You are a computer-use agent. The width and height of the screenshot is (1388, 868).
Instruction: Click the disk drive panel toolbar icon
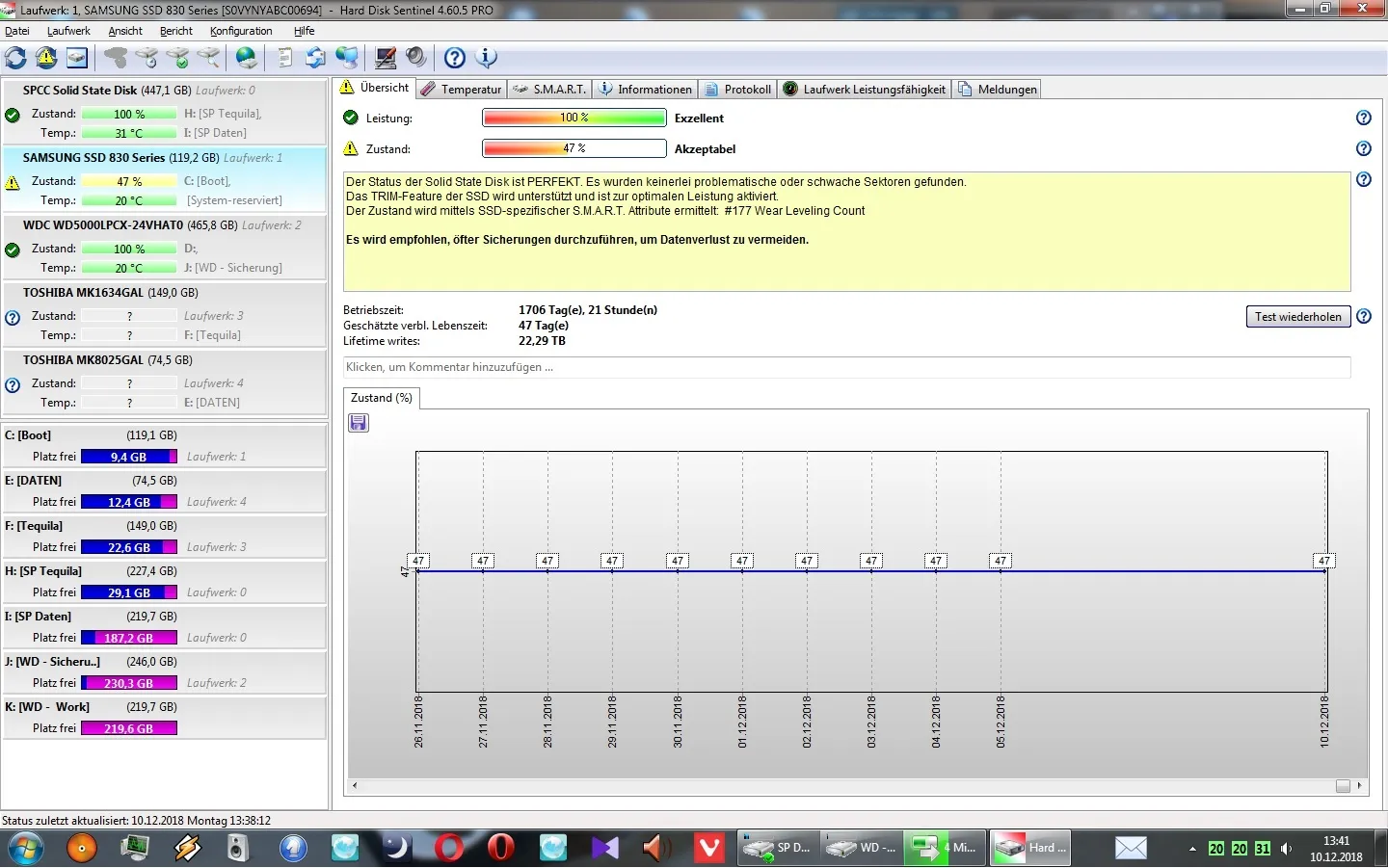coord(77,58)
